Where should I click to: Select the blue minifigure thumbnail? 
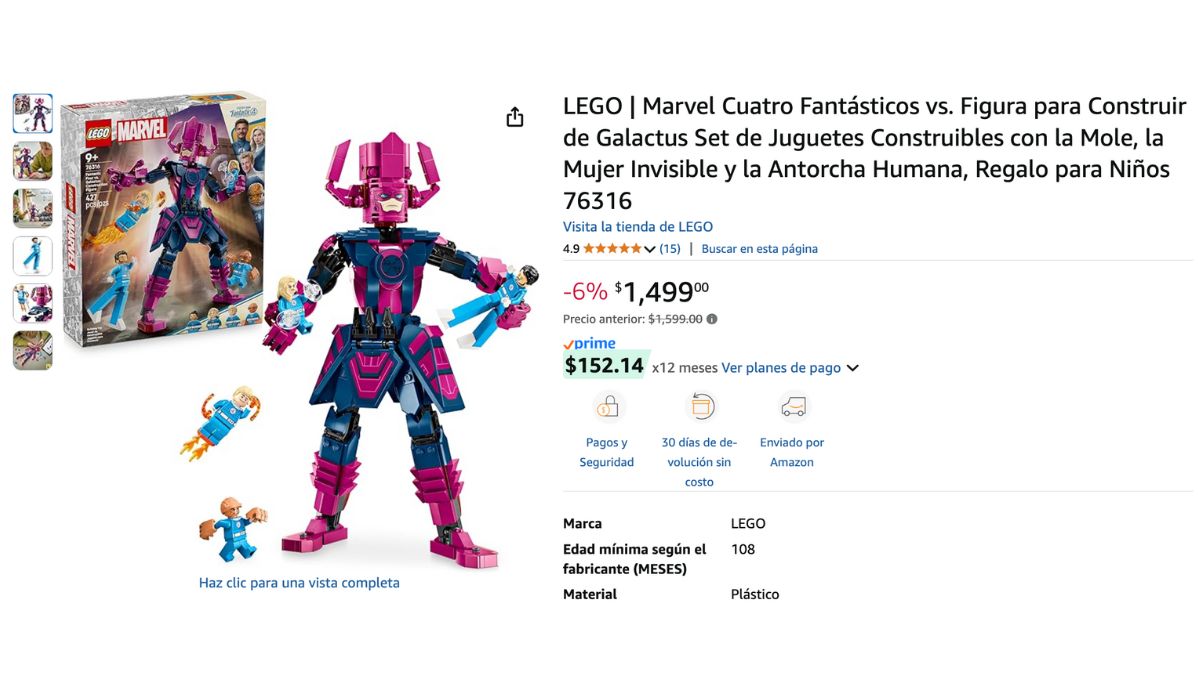pyautogui.click(x=33, y=256)
